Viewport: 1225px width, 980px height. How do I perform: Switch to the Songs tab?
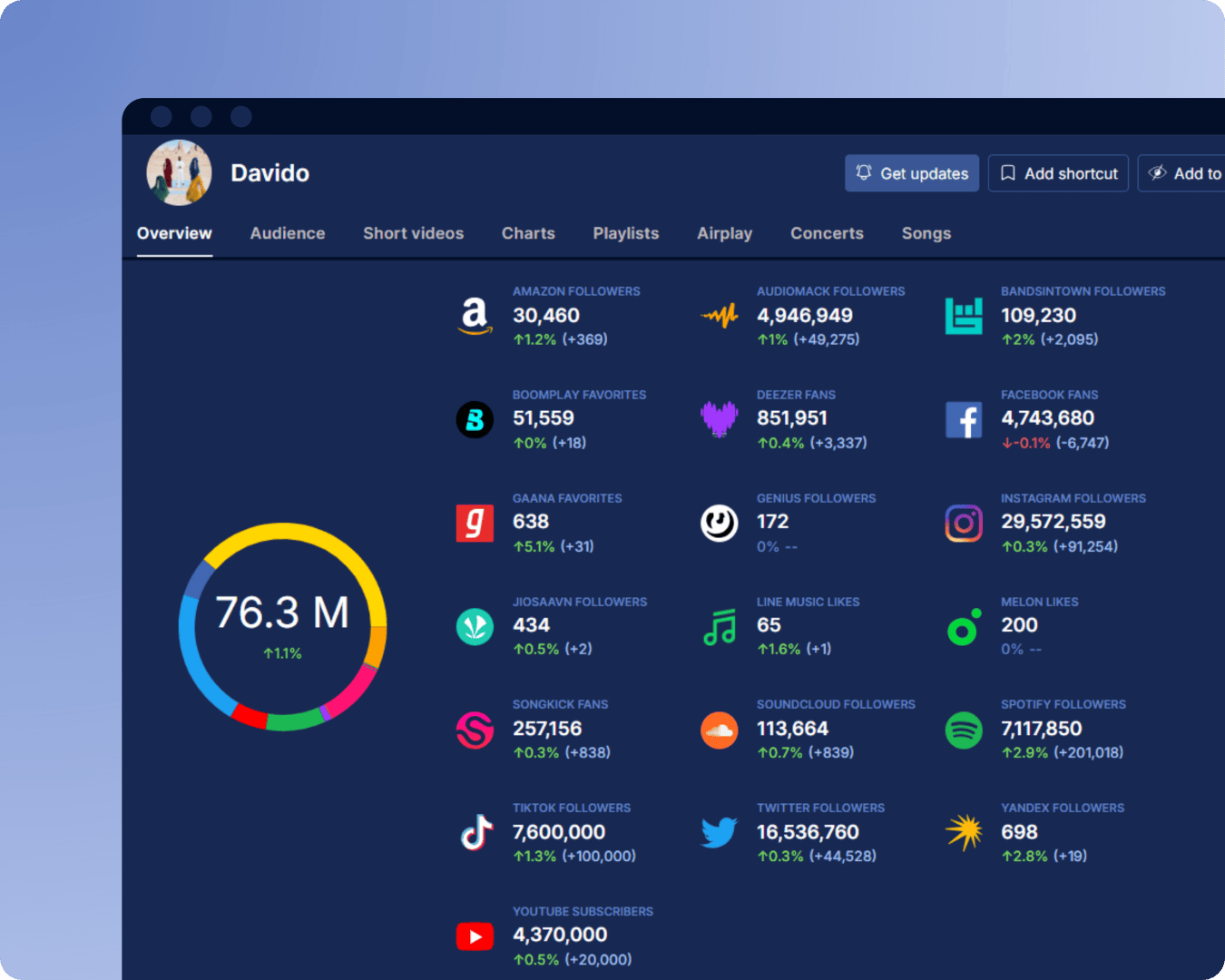tap(926, 233)
